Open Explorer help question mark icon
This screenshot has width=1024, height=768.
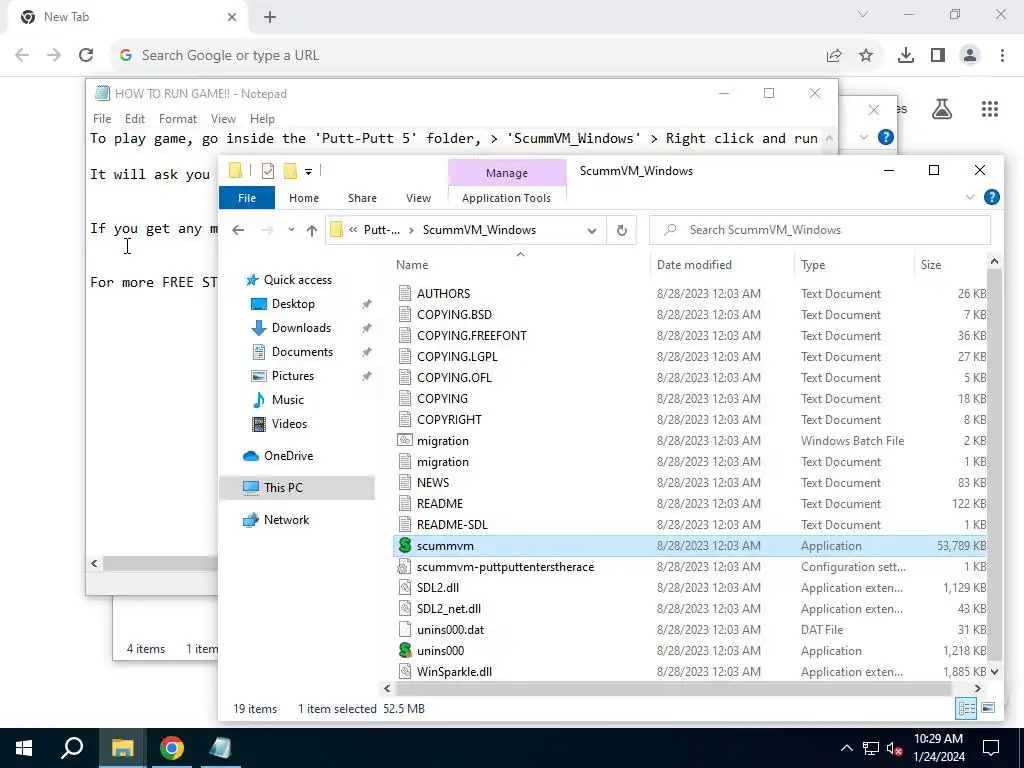coord(991,197)
